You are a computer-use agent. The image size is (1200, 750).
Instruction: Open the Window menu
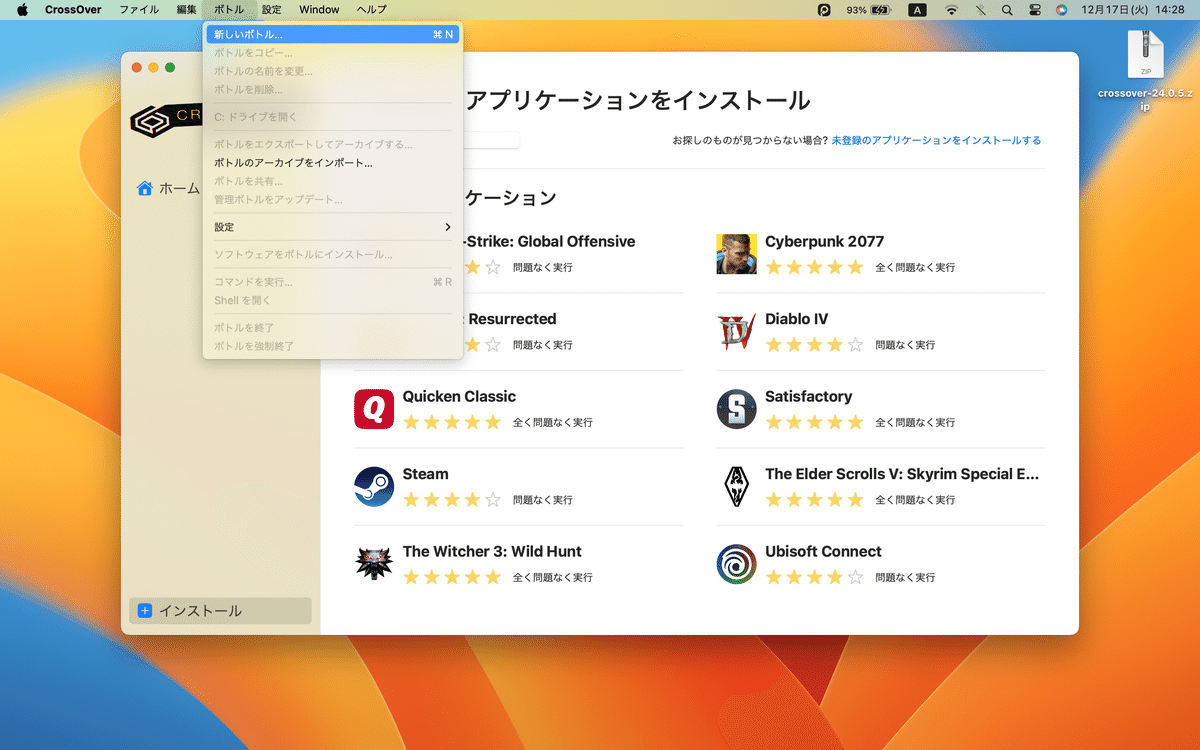[x=319, y=10]
